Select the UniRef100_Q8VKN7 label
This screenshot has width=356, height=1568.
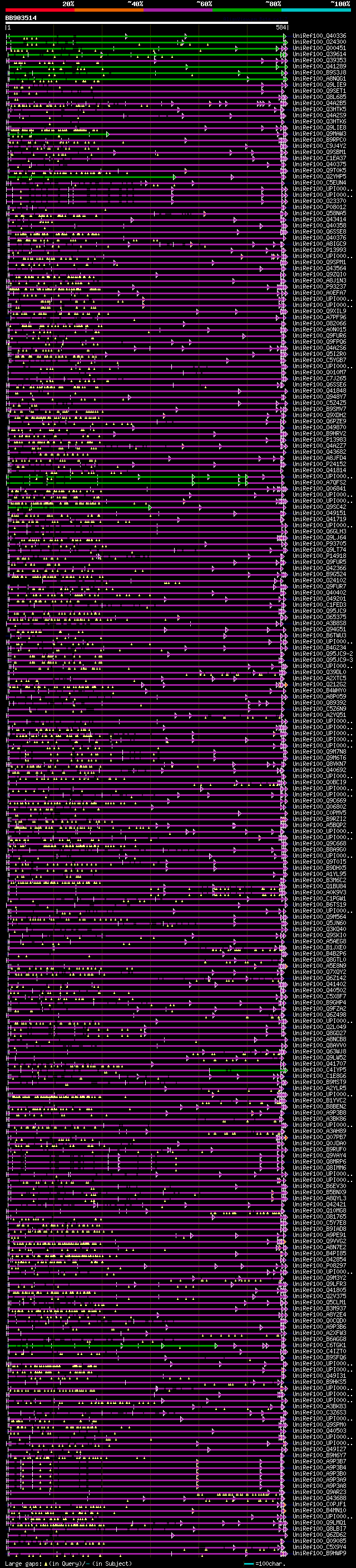[319, 764]
